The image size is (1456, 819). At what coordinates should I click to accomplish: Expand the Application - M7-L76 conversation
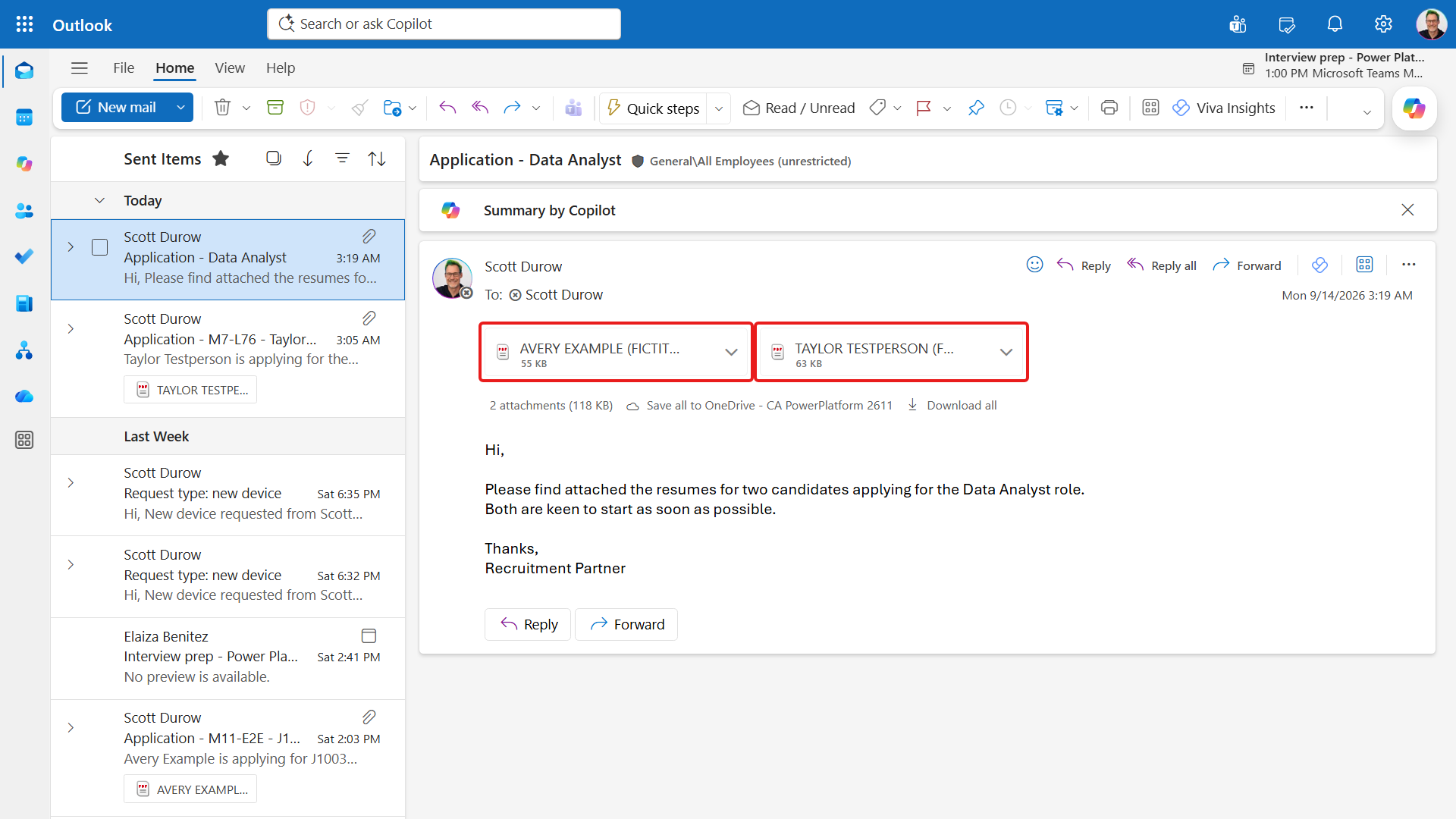coord(71,329)
